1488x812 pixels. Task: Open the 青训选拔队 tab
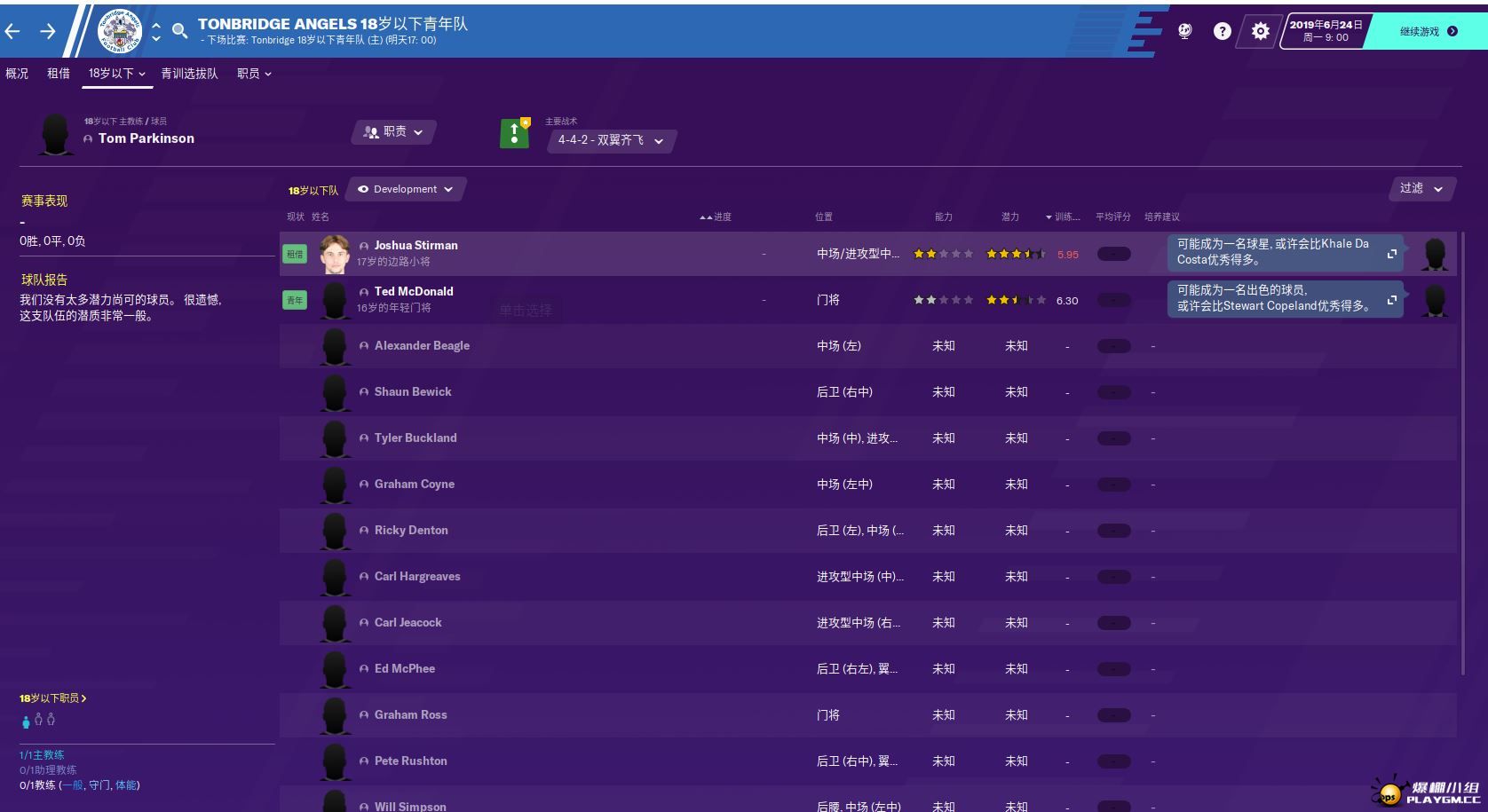[189, 74]
